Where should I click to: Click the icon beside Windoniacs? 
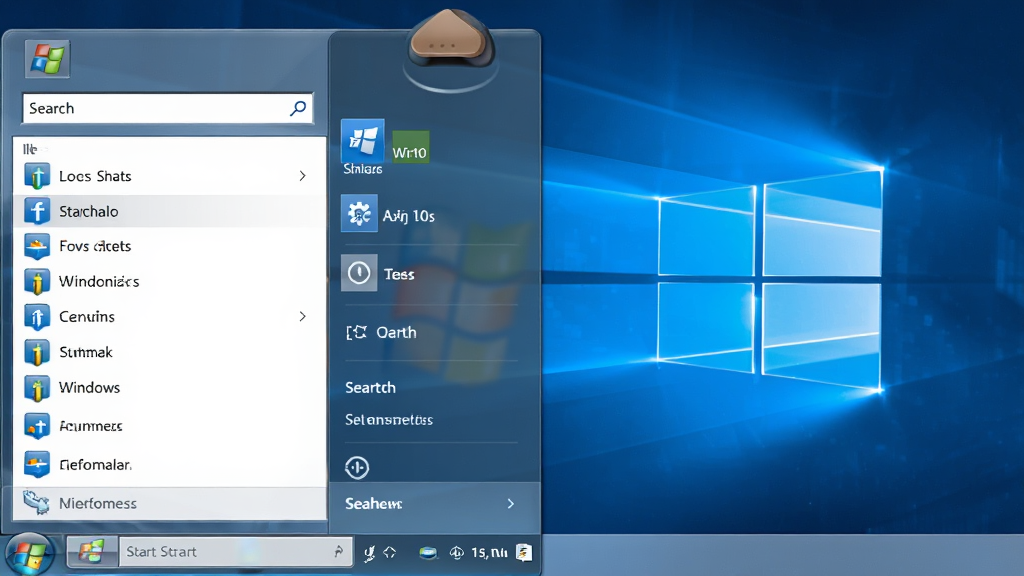[x=37, y=281]
